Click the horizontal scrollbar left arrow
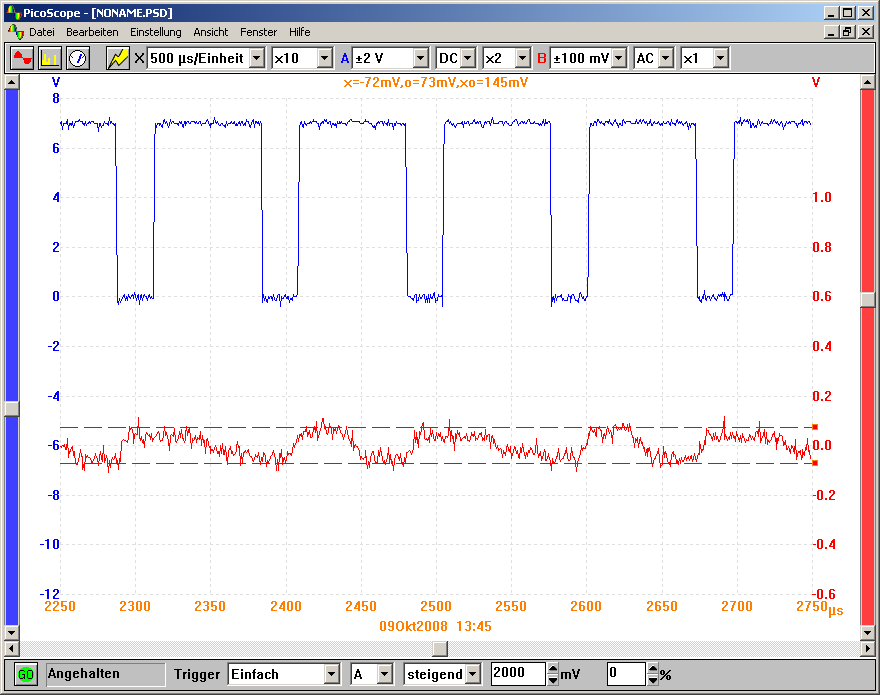Screen dimensions: 880x695 pos(11,648)
